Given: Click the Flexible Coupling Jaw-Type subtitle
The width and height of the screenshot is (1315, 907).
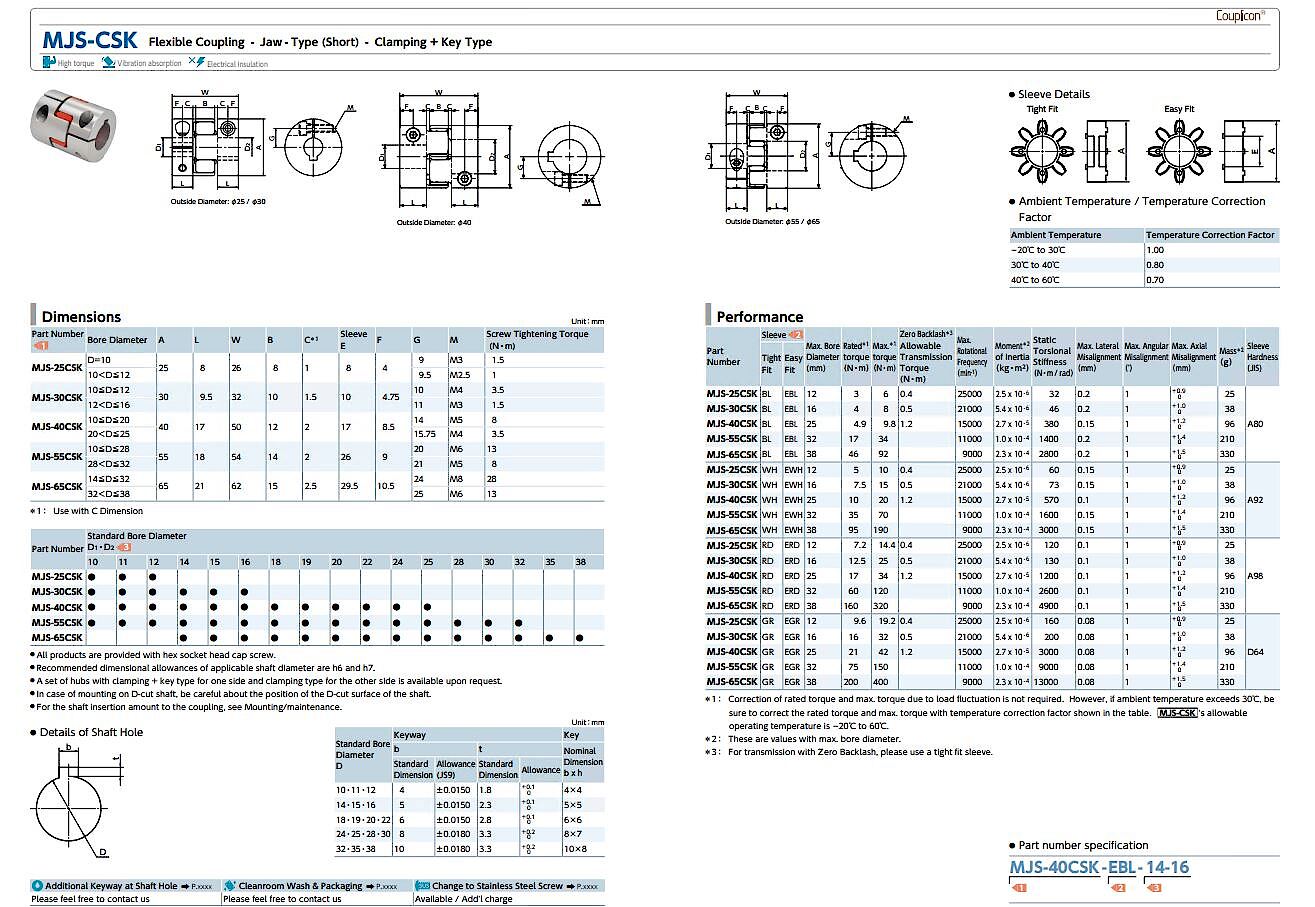Looking at the screenshot, I should coord(321,42).
